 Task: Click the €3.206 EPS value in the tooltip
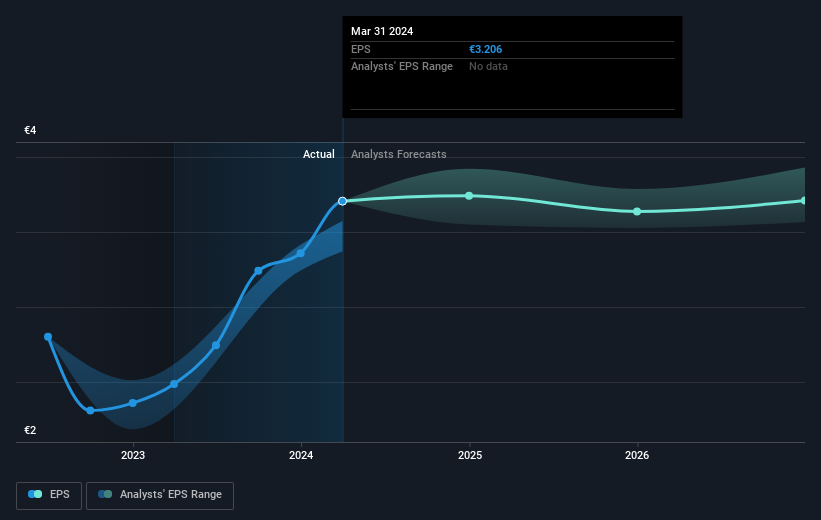click(485, 49)
